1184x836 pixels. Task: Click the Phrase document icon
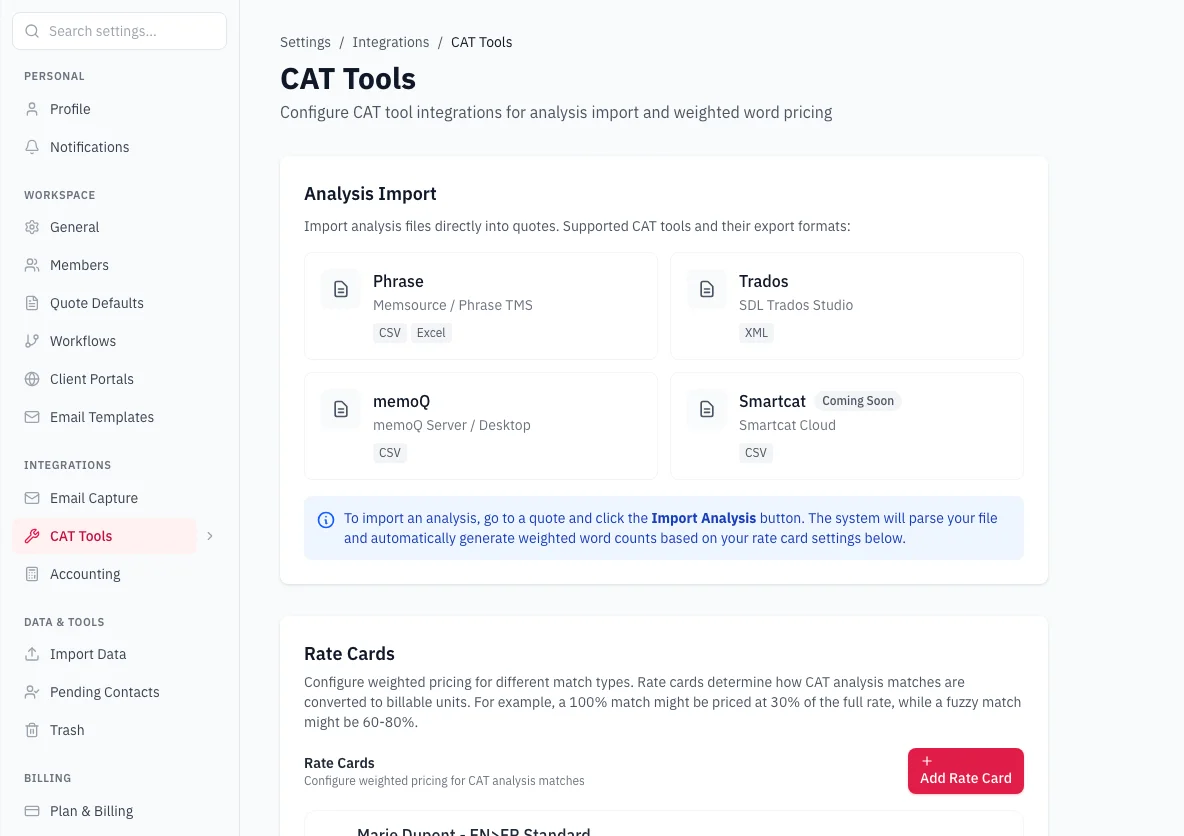point(340,288)
